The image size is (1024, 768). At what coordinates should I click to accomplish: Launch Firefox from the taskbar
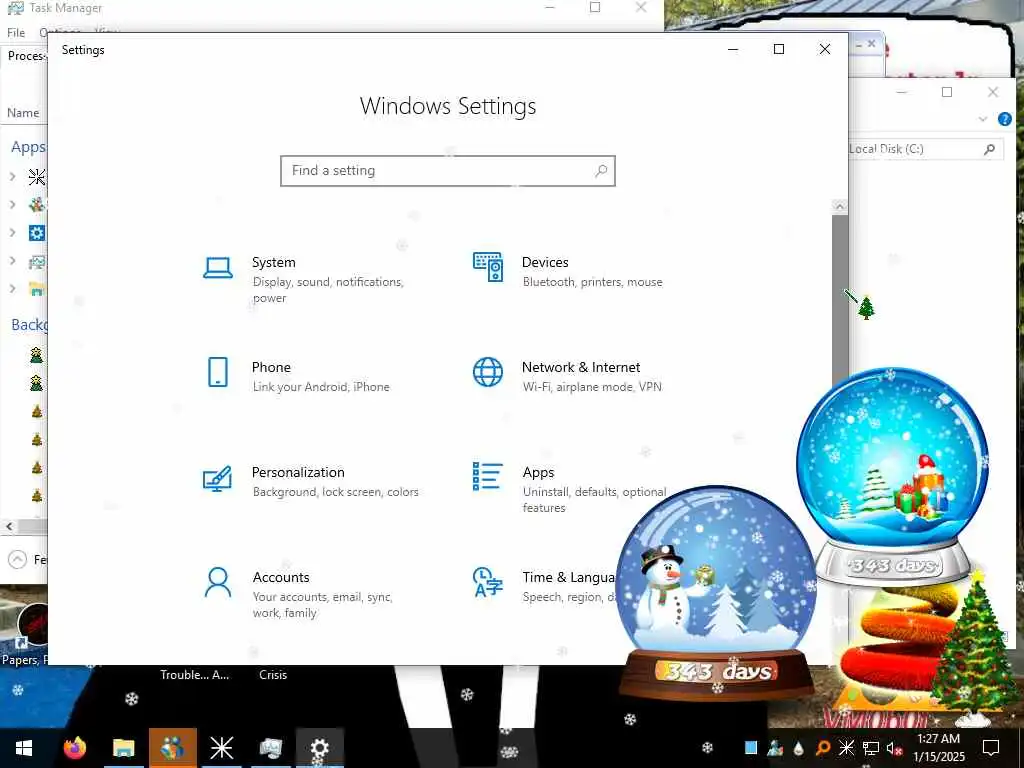pos(74,748)
